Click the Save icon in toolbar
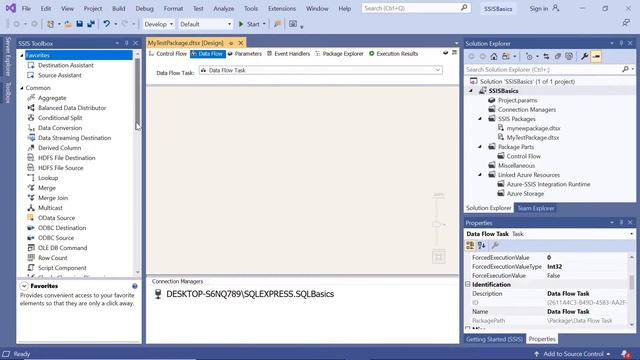This screenshot has width=640, height=360. (x=80, y=24)
